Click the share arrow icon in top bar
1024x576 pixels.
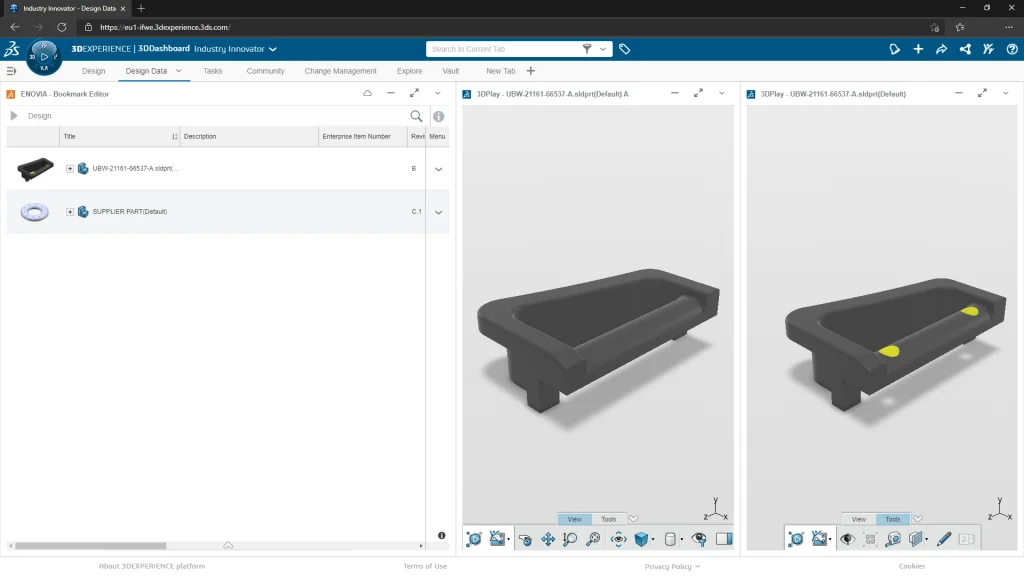(941, 49)
